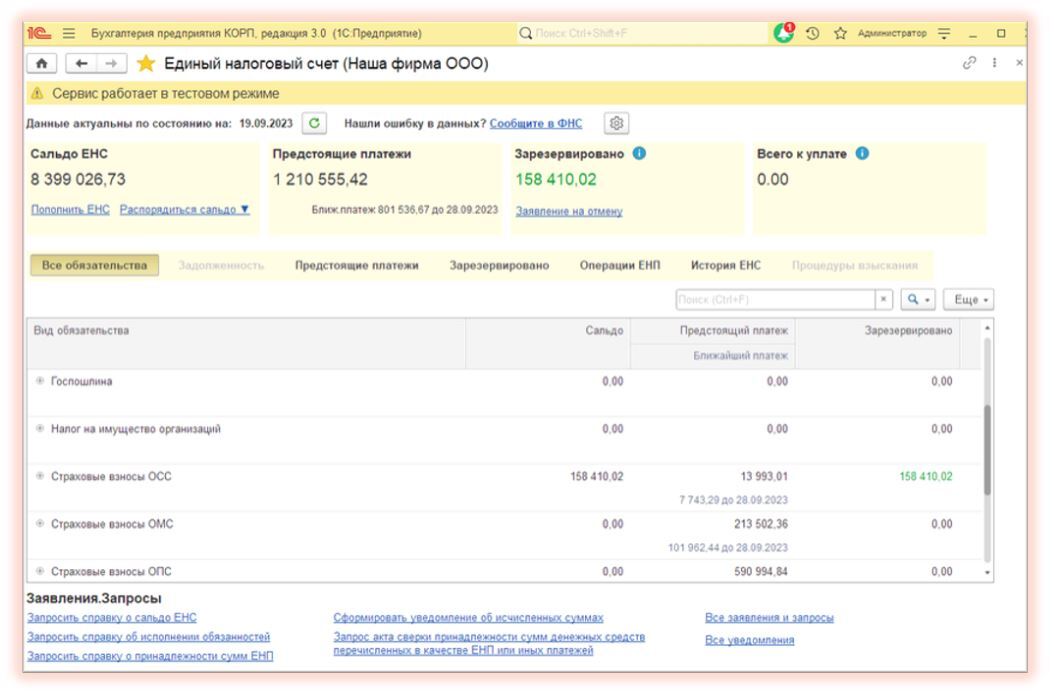
Task: Open the Операции ЕНП tab
Action: tap(620, 266)
